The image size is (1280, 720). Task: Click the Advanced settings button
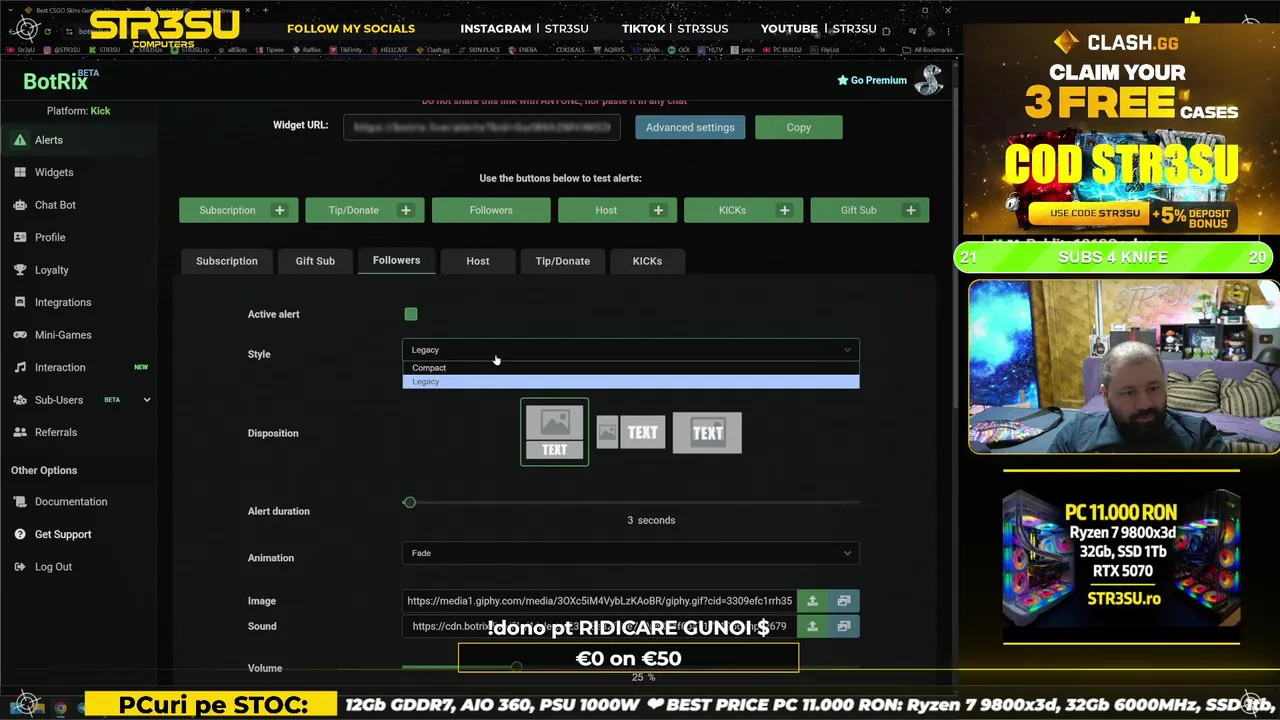690,127
